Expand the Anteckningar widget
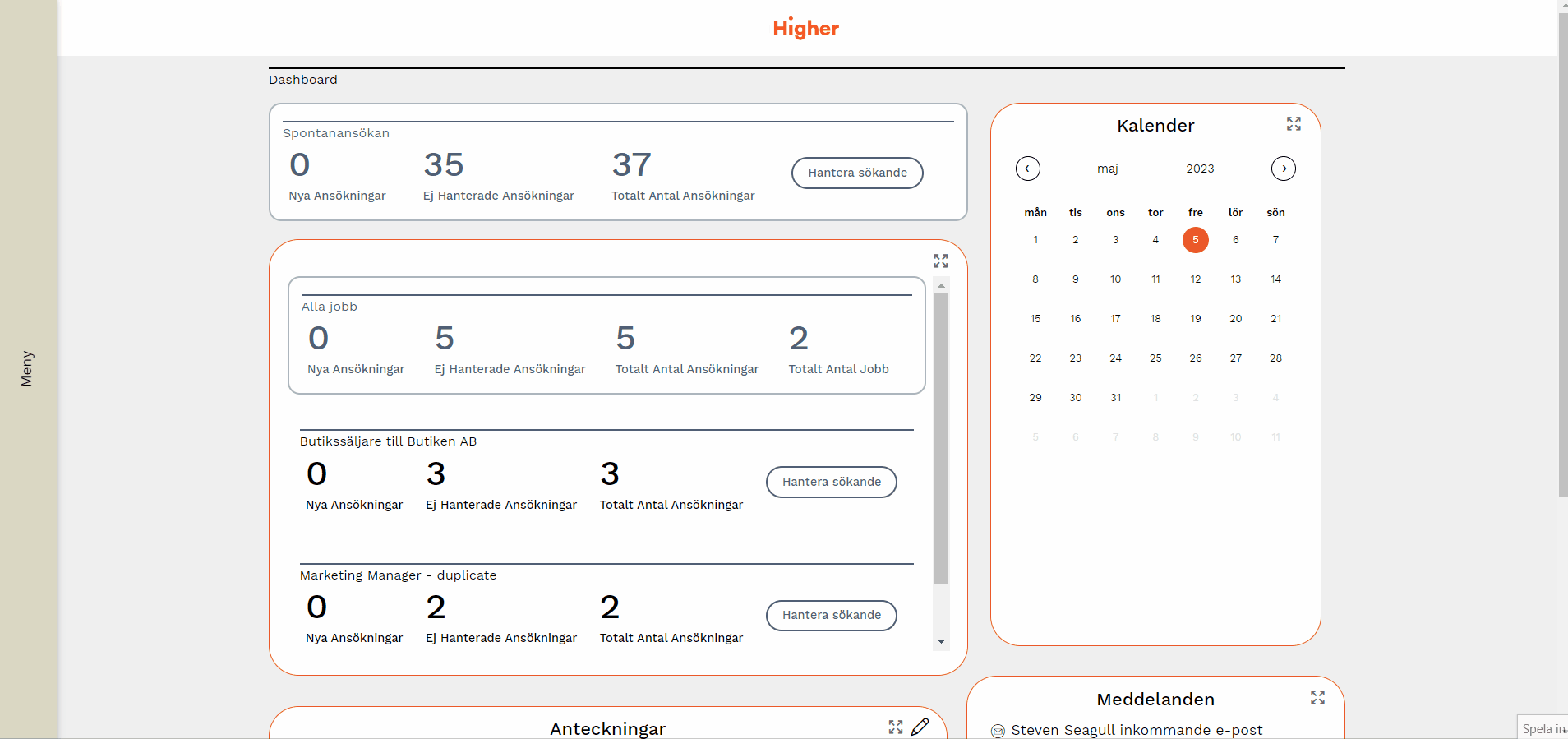The width and height of the screenshot is (1568, 739). pos(896,727)
